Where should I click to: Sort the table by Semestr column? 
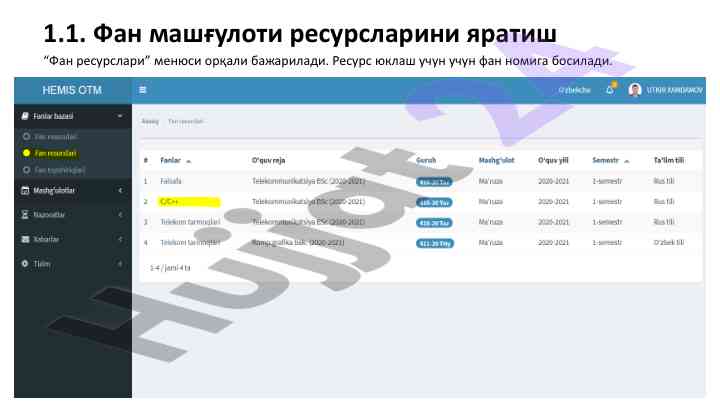[606, 160]
